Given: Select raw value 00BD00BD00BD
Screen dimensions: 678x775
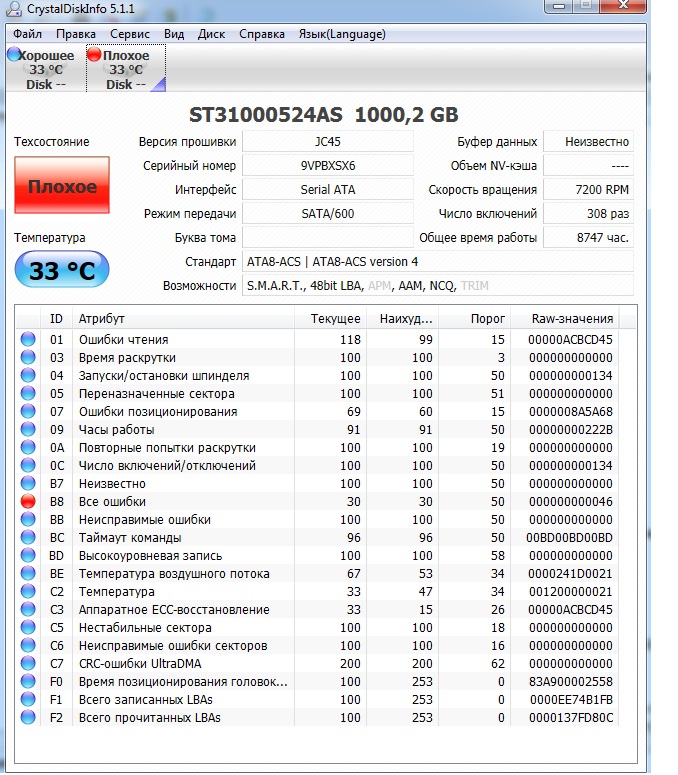Looking at the screenshot, I should coord(569,537).
